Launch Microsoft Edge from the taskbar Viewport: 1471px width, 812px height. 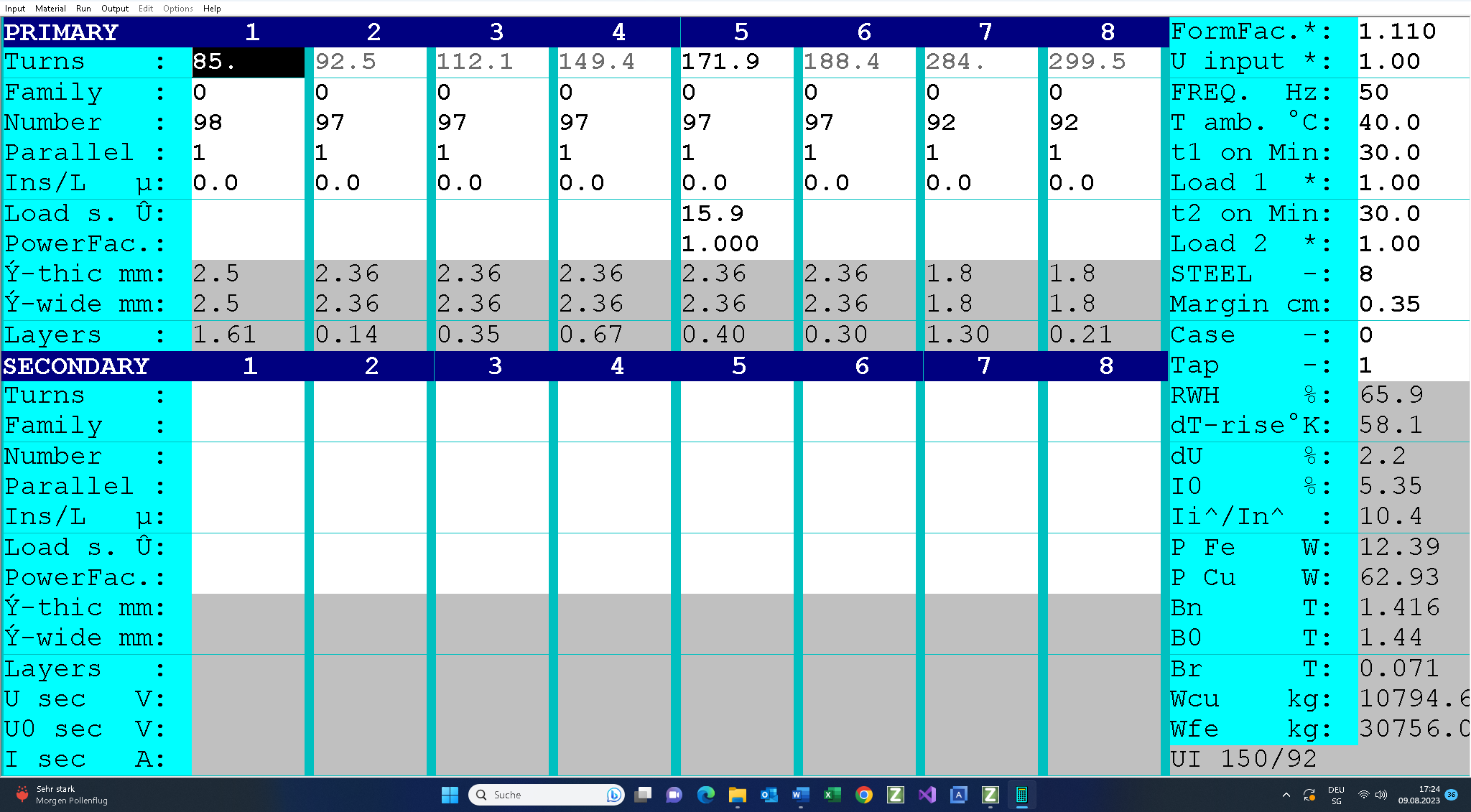tap(705, 795)
